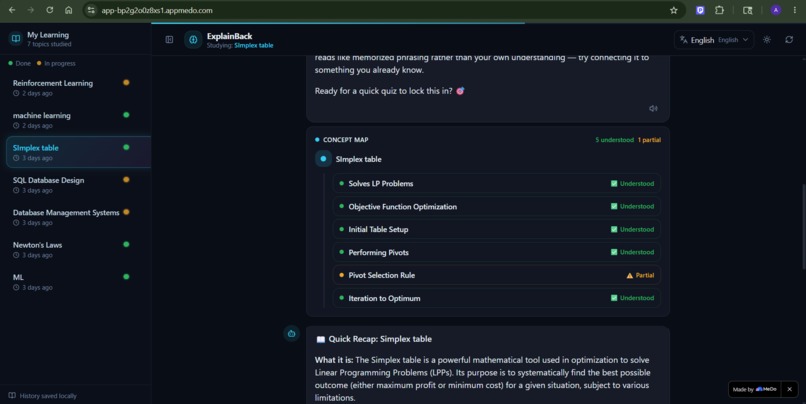Click the Iteration to Optimum concept
Viewport: 806px width, 404px height.
click(497, 298)
